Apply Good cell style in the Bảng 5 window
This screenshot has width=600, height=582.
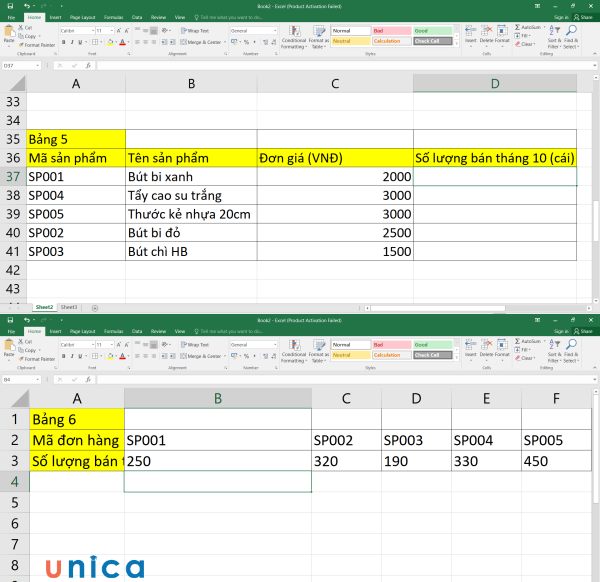pyautogui.click(x=432, y=31)
